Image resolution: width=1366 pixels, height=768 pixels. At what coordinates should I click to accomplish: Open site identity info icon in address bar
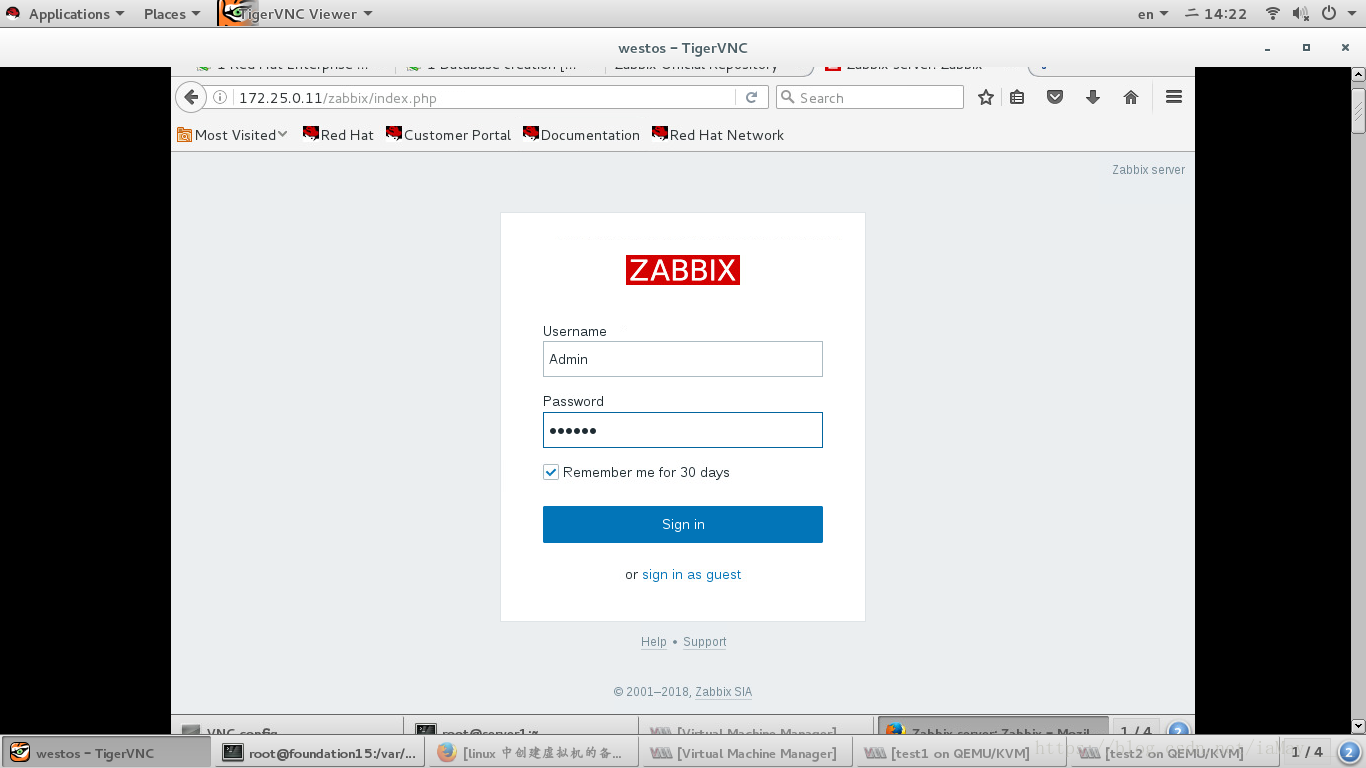pos(220,97)
